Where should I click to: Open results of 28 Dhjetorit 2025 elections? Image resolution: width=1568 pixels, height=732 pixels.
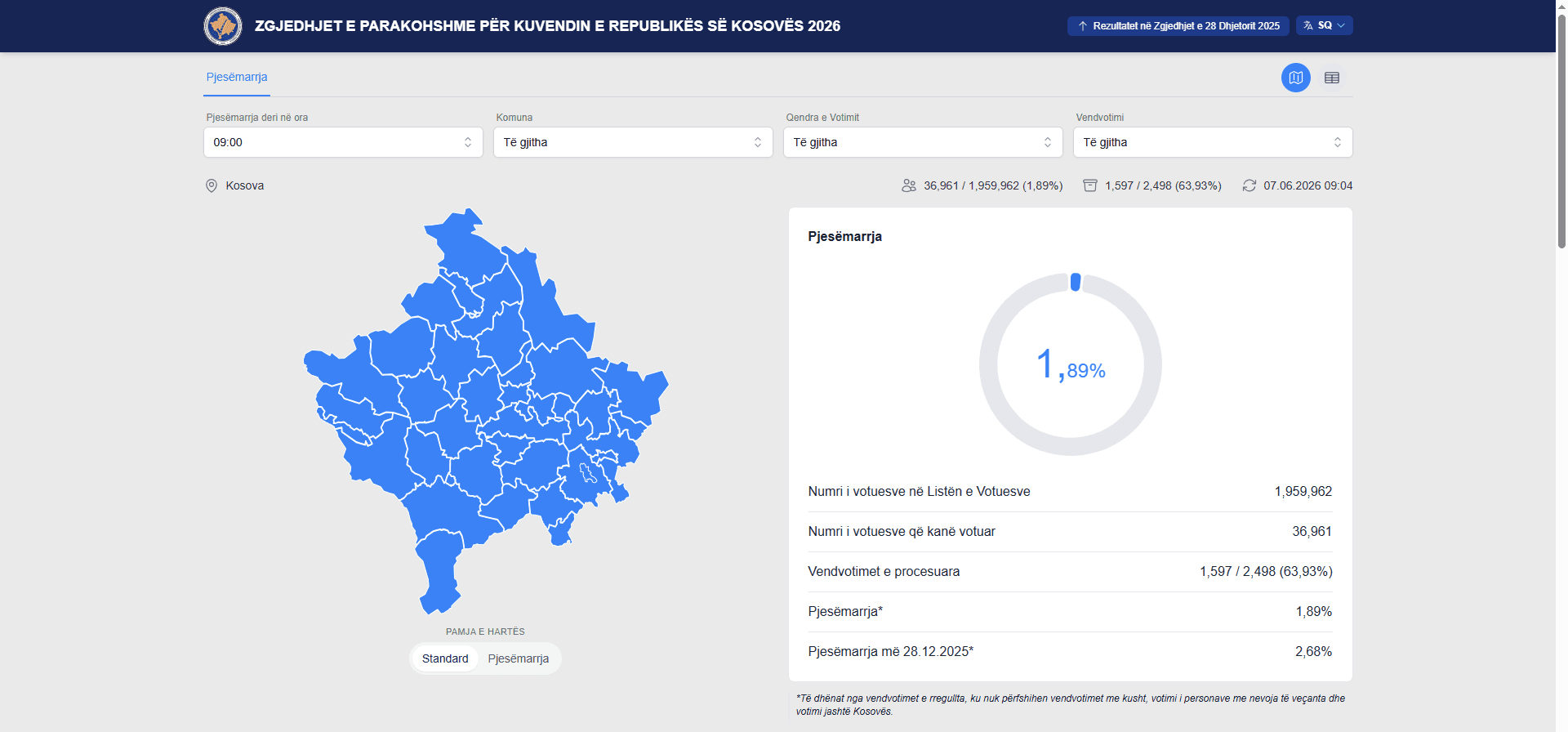1178,26
